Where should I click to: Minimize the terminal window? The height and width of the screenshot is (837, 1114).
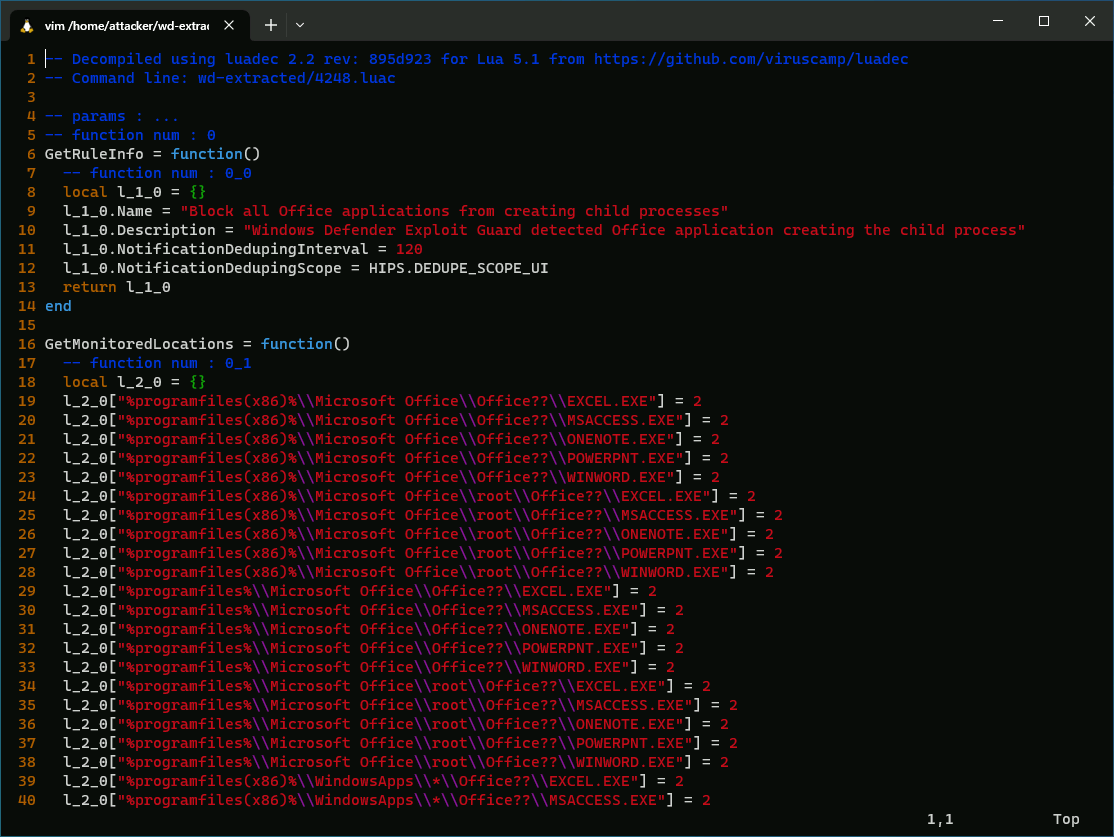click(997, 21)
